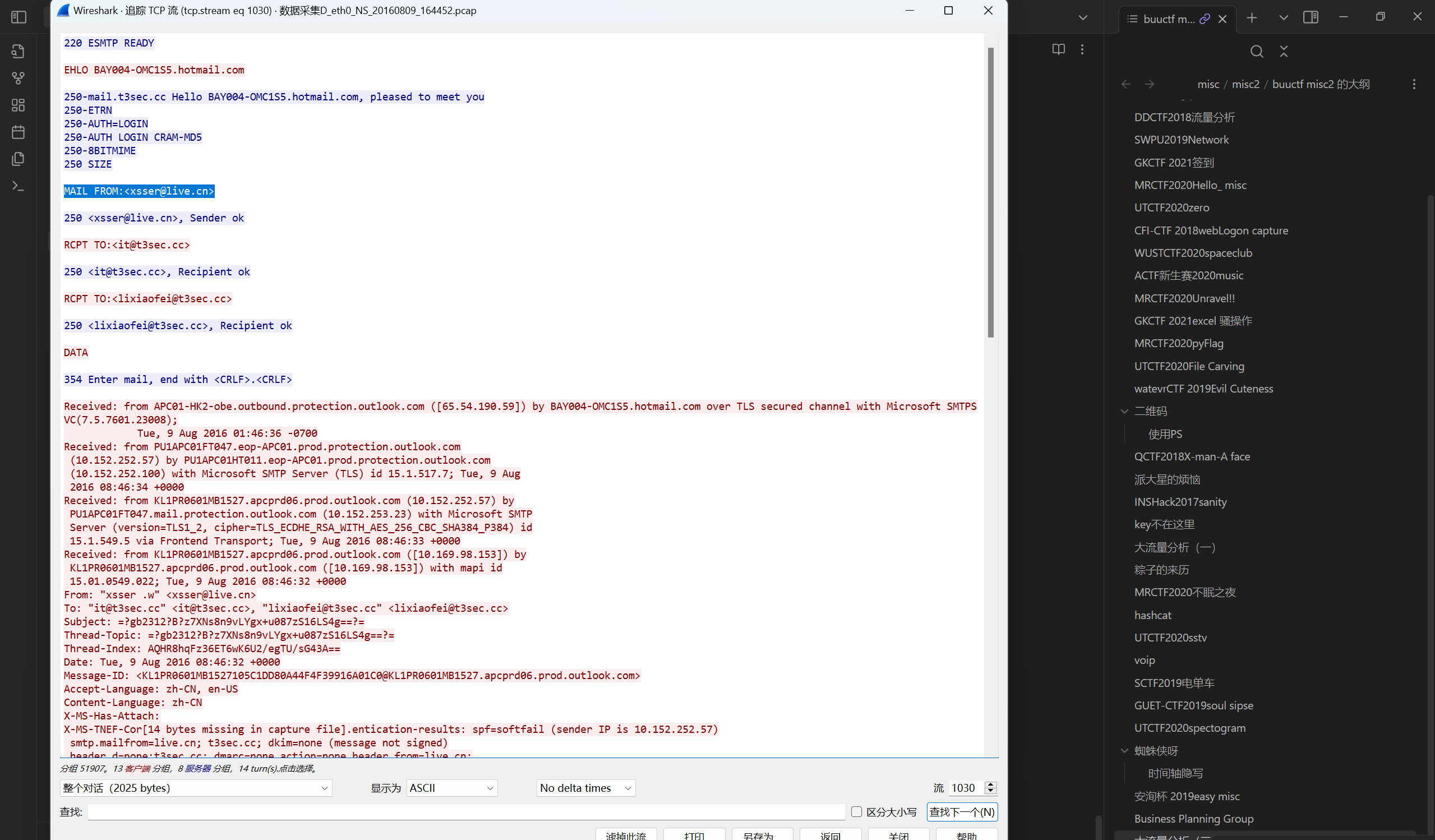Jump to voip outline heading
Viewport: 1435px width, 840px height.
(1144, 660)
